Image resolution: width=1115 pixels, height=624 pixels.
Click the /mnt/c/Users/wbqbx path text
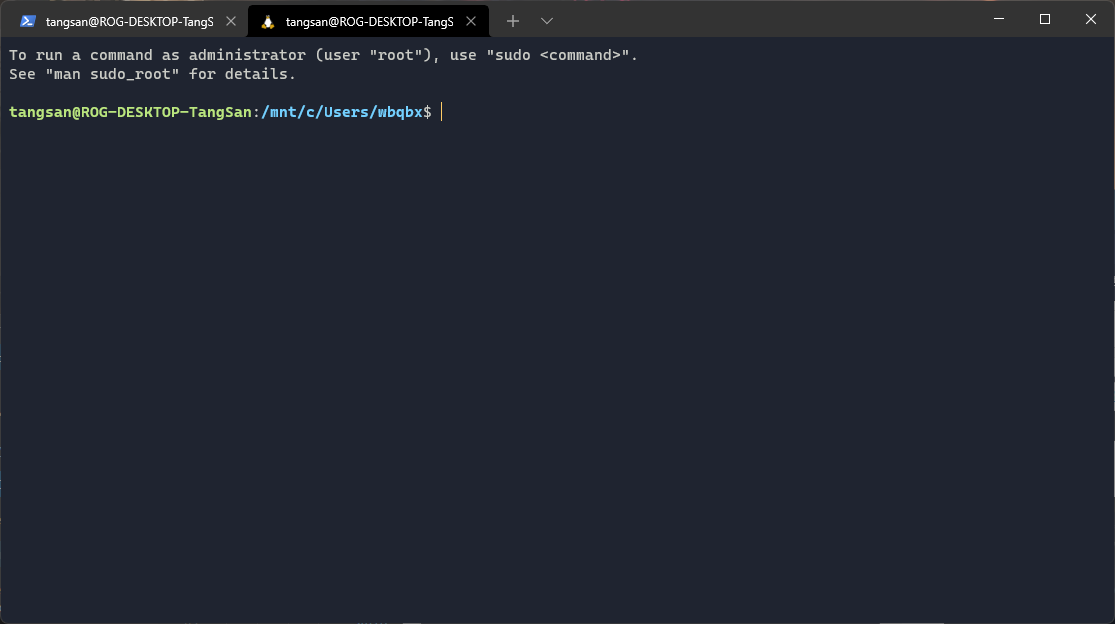pyautogui.click(x=342, y=112)
